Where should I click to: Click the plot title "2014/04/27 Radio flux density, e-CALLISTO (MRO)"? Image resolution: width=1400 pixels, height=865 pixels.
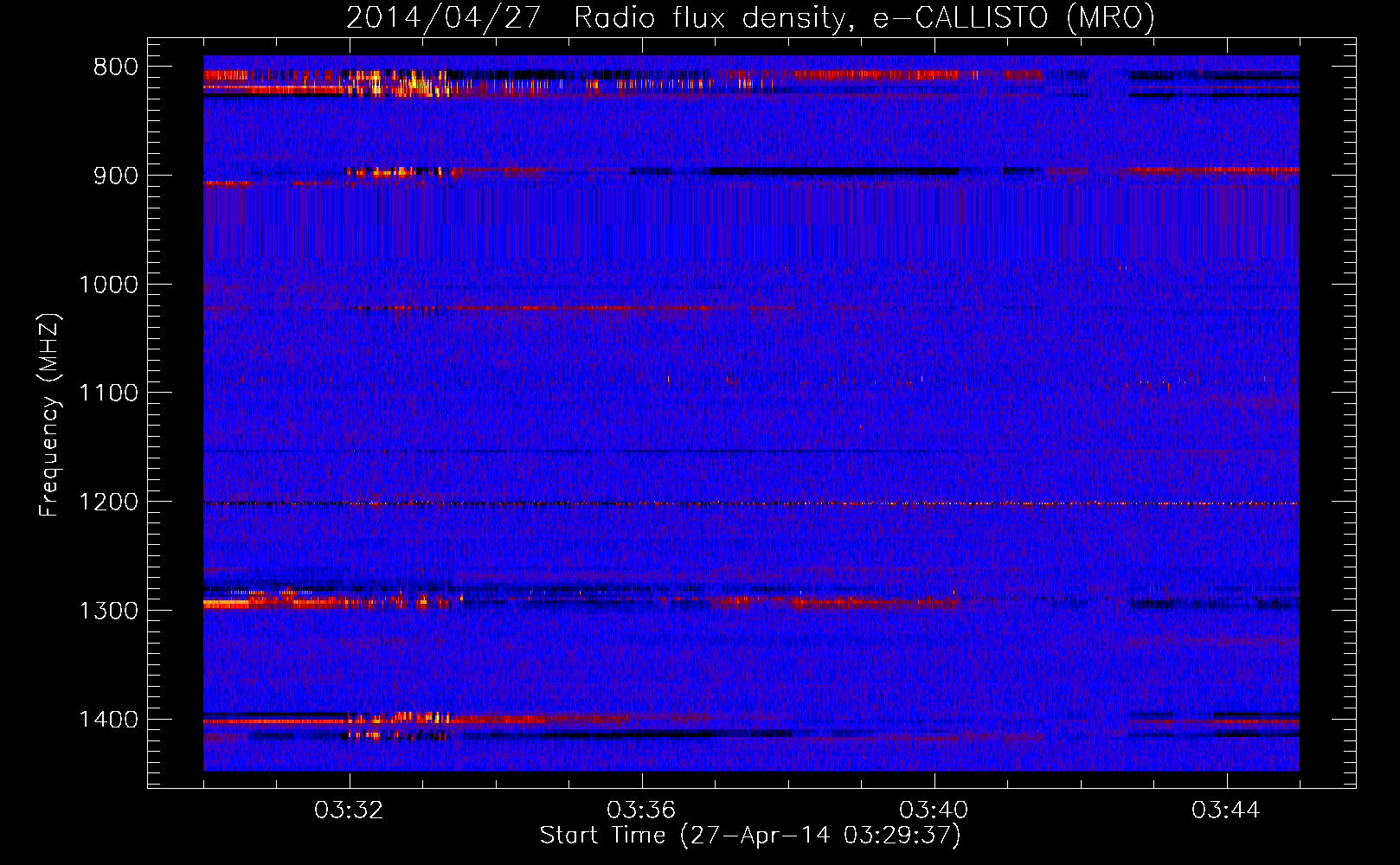750,17
